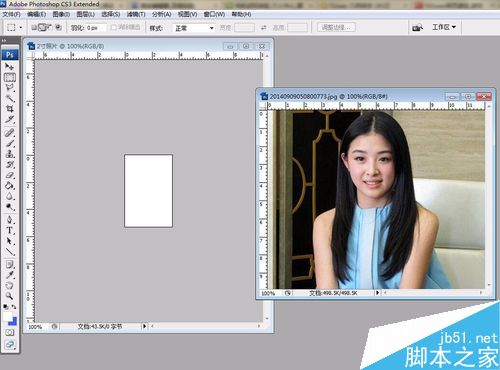Screen dimensions: 500x370
Task: Open Adobe Bridge from options bar
Action: click(417, 27)
